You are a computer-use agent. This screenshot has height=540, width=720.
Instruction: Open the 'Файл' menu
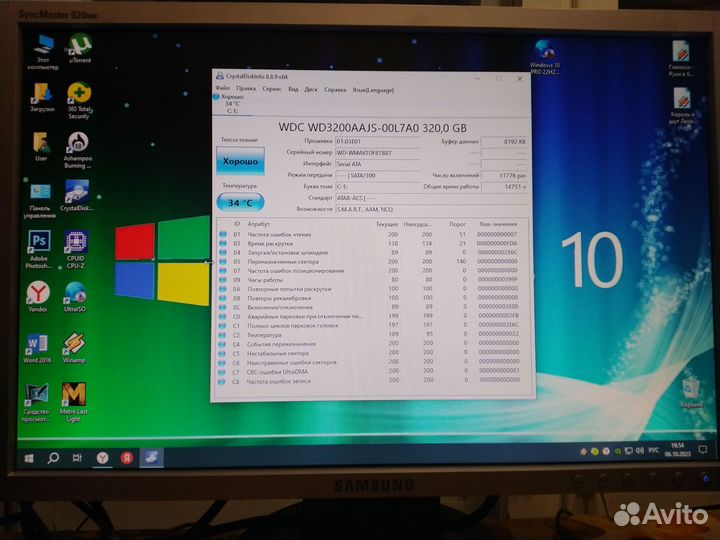click(223, 88)
